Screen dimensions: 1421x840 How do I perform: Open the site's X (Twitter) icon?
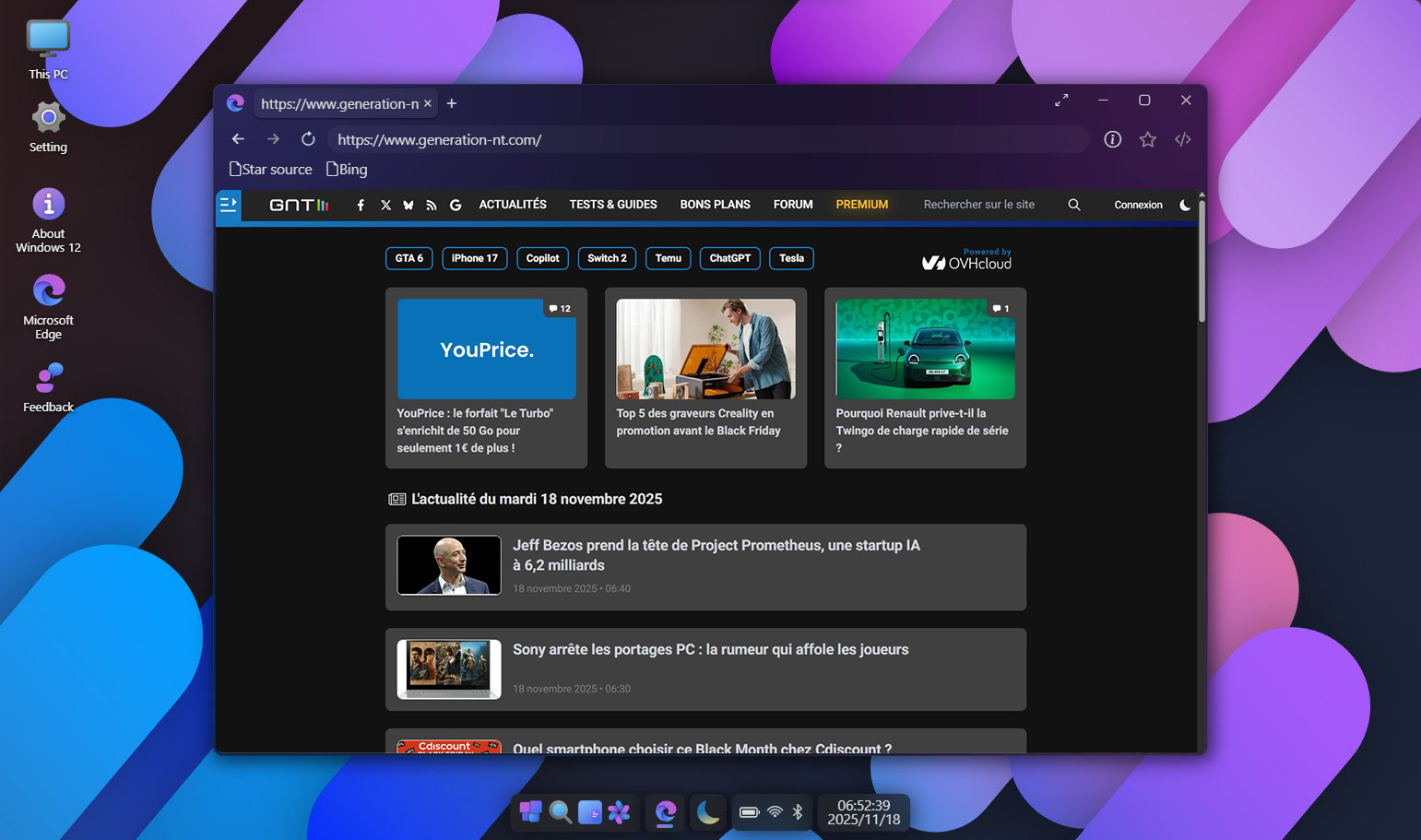click(385, 205)
